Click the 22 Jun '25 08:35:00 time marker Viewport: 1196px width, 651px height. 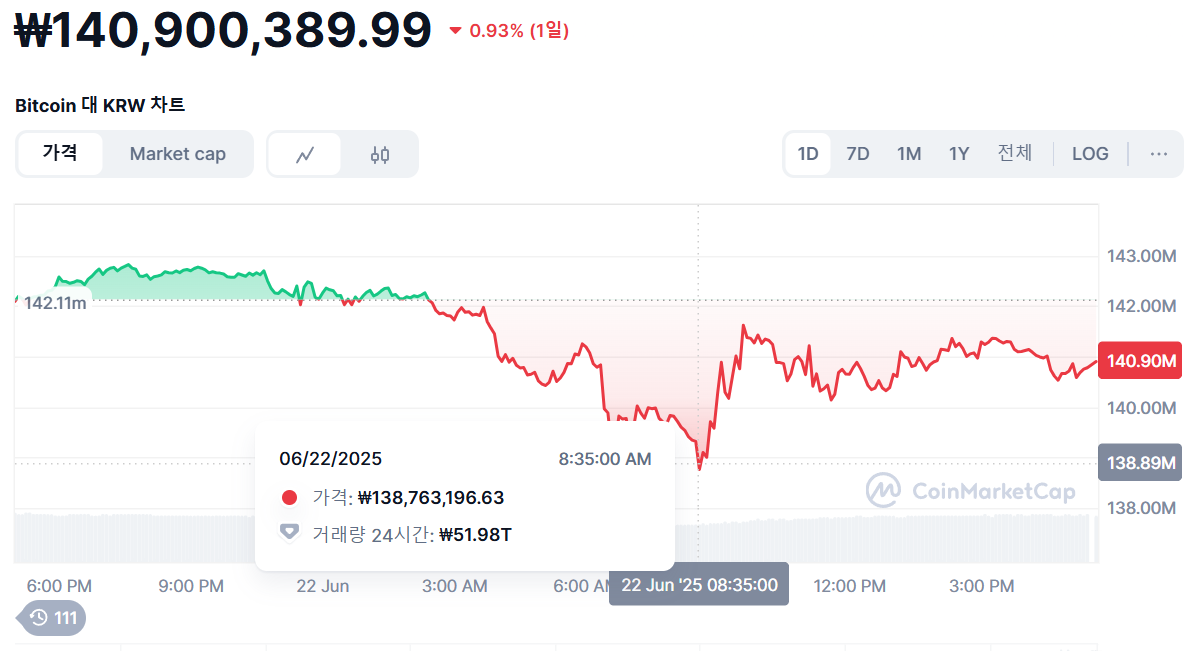coord(699,585)
